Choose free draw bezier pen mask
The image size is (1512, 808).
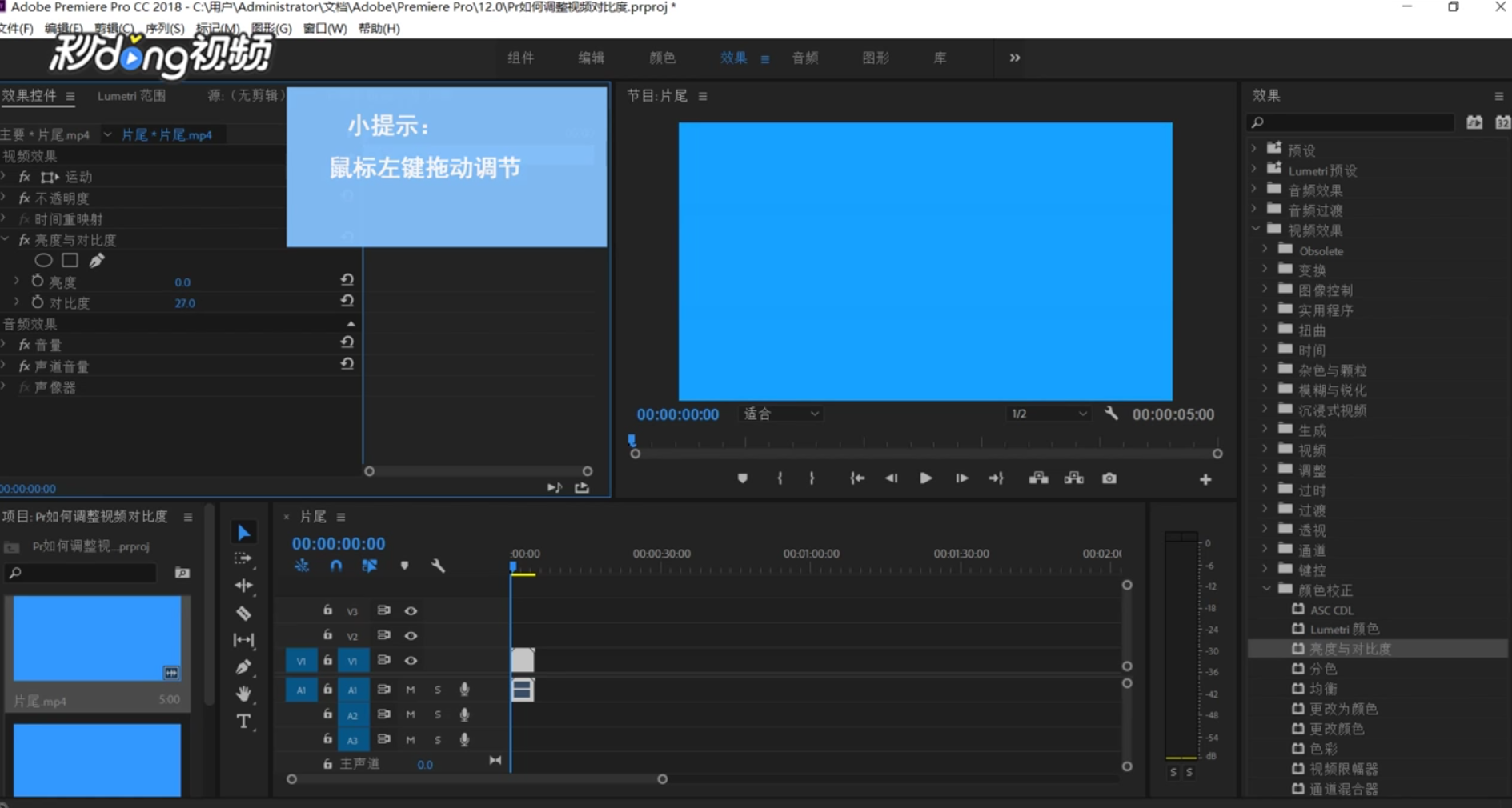point(97,260)
